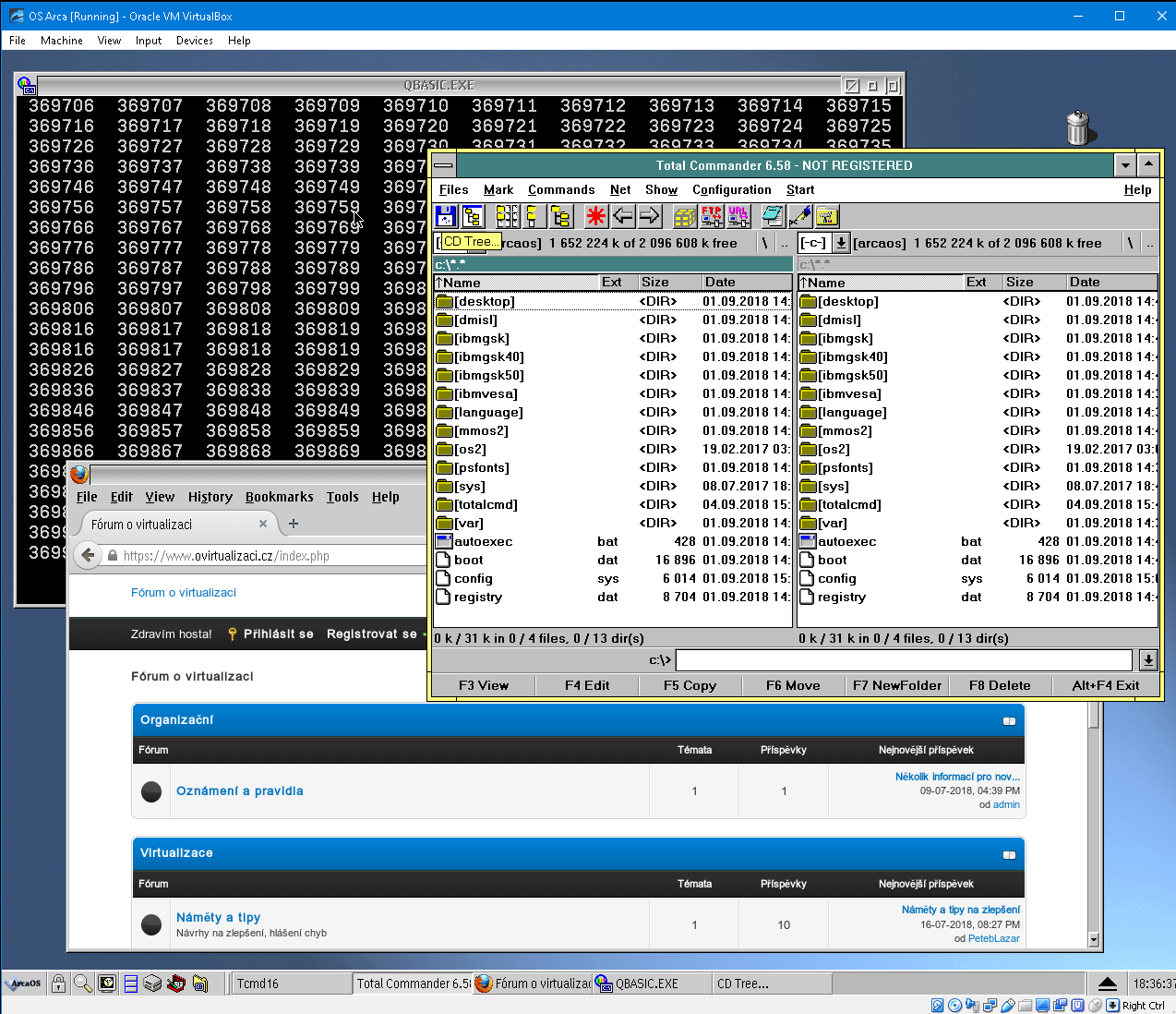Click the Firefox scrollbar down arrow
1176x1014 pixels.
(x=1094, y=940)
